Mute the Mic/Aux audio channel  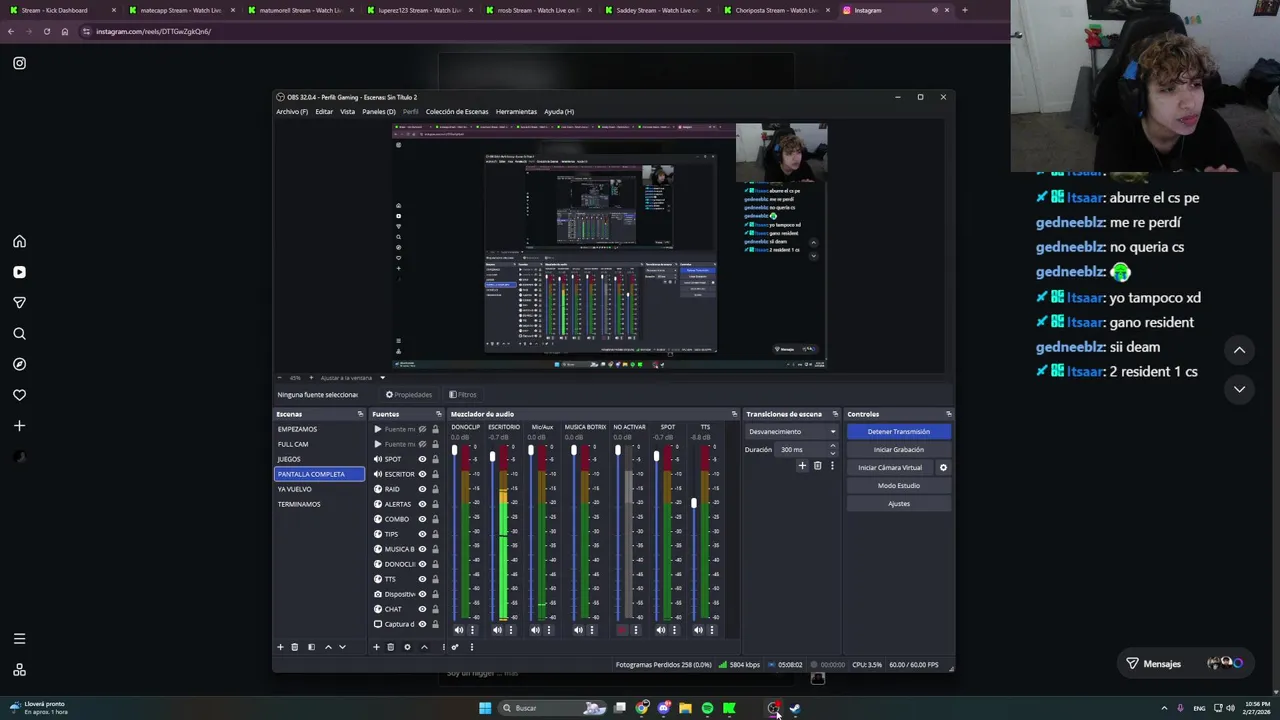tap(535, 630)
